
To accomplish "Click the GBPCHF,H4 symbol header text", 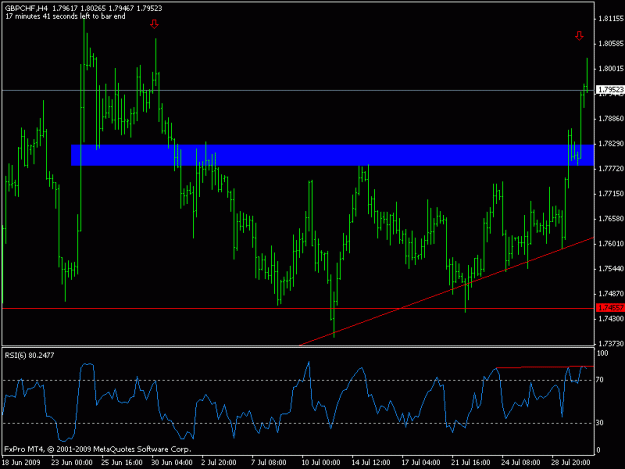I will click(27, 8).
